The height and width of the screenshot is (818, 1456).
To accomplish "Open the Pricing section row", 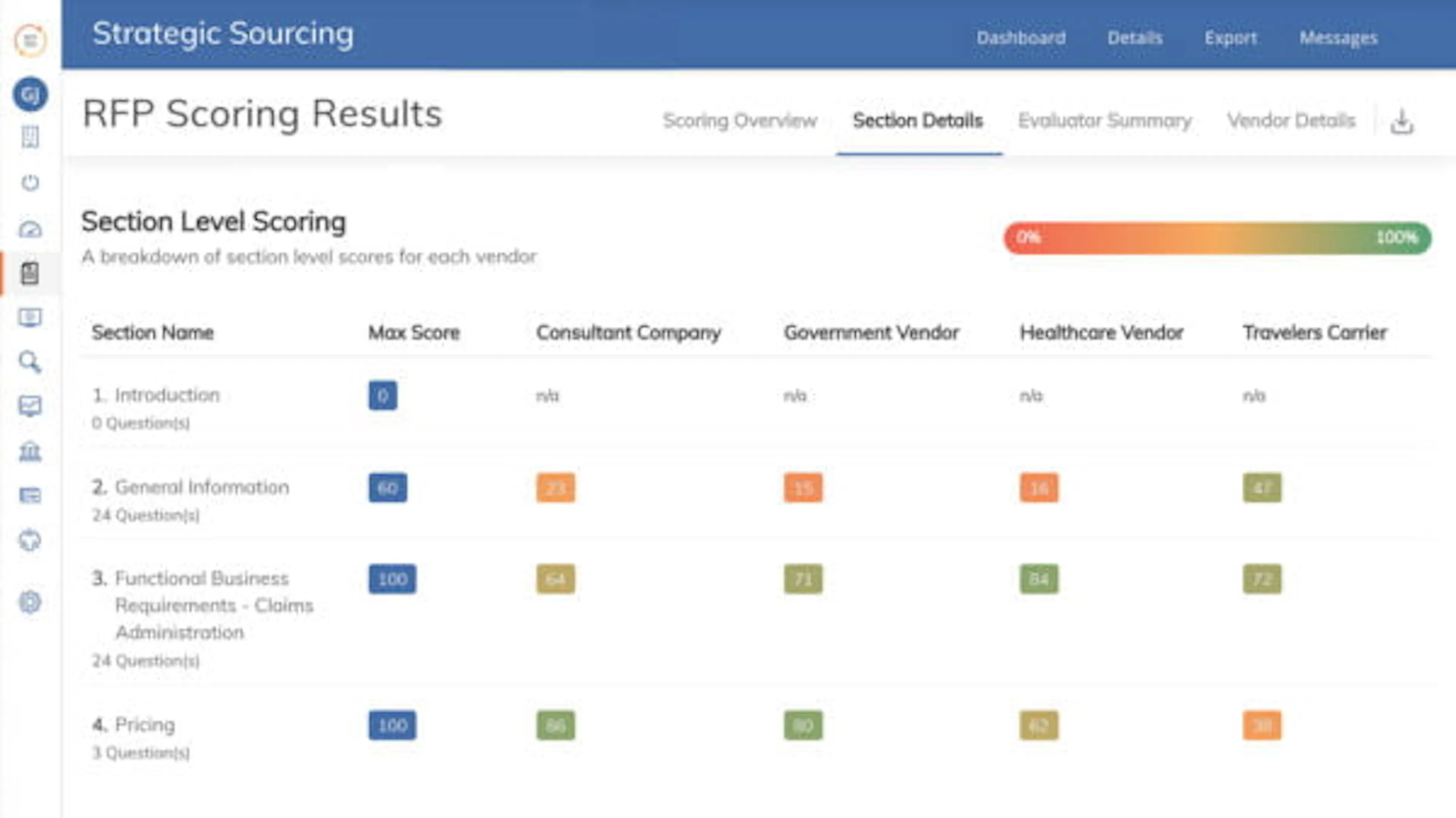I will pos(145,725).
